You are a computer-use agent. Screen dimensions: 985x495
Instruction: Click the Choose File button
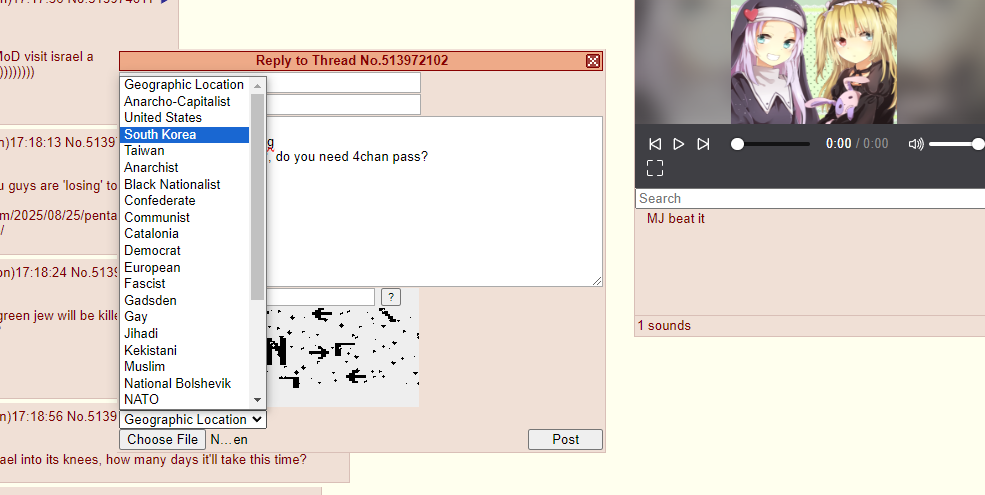(x=163, y=440)
